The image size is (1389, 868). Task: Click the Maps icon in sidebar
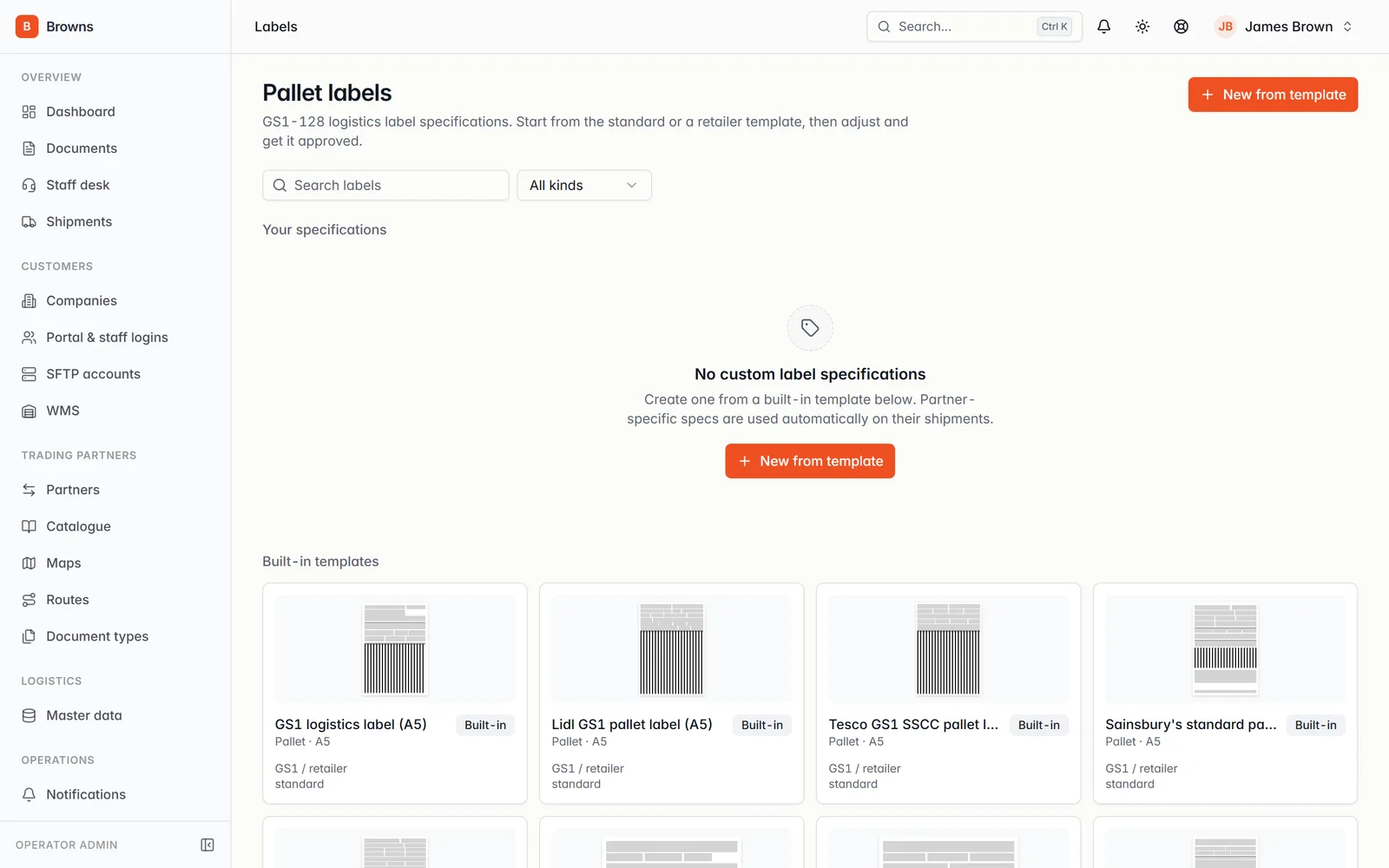pyautogui.click(x=29, y=563)
